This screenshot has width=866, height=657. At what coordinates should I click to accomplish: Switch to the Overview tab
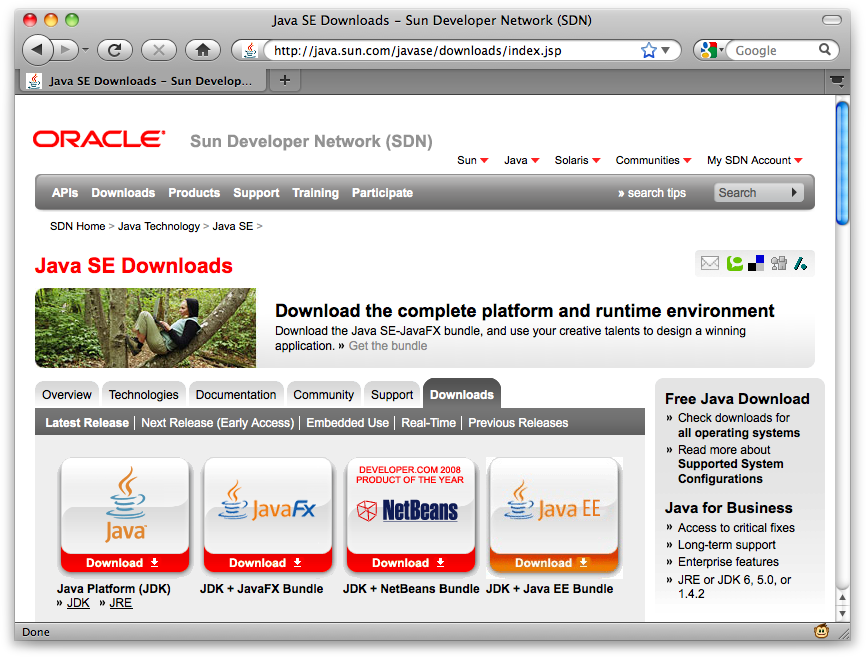[x=67, y=395]
